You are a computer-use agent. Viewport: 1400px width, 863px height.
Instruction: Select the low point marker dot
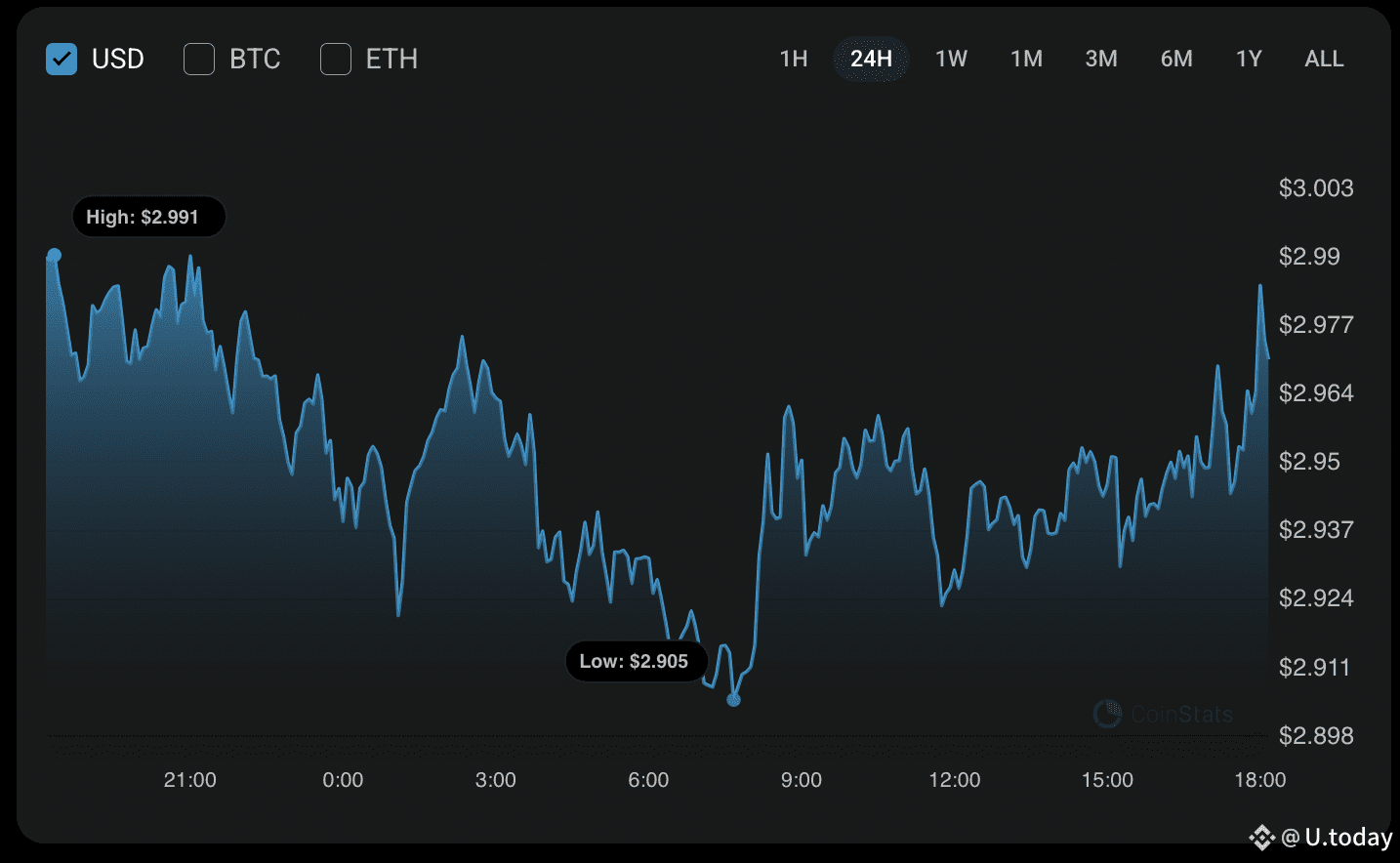[x=734, y=700]
